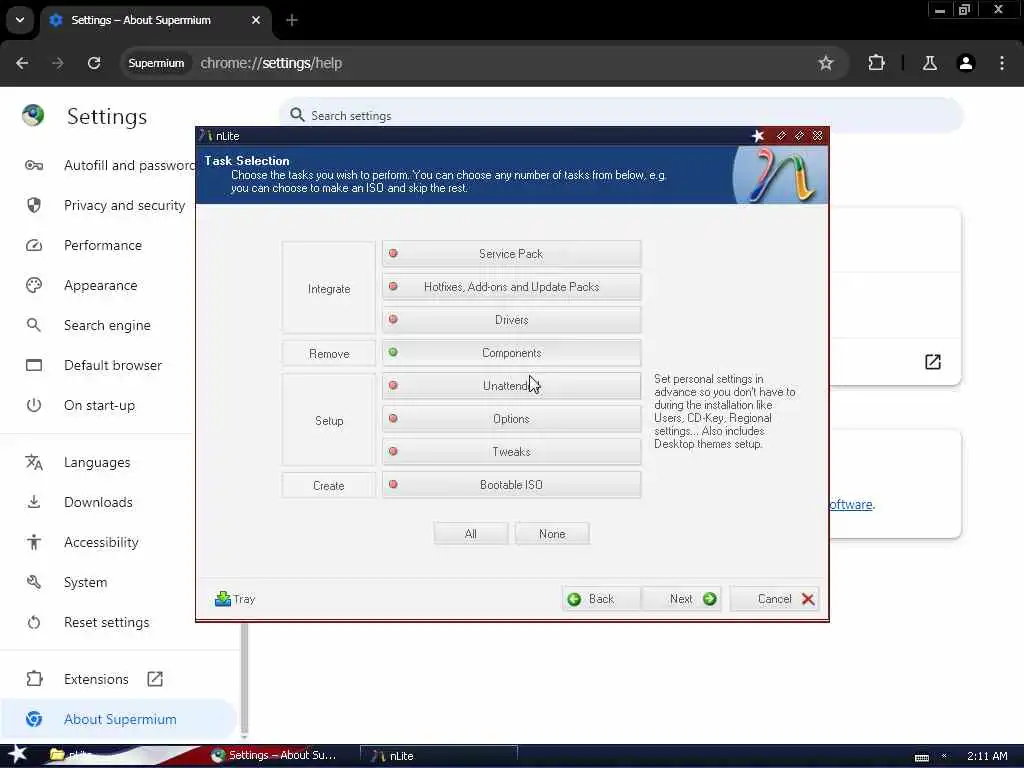Screen dimensions: 1024x768
Task: Click the System wrench icon
Action: coord(34,582)
